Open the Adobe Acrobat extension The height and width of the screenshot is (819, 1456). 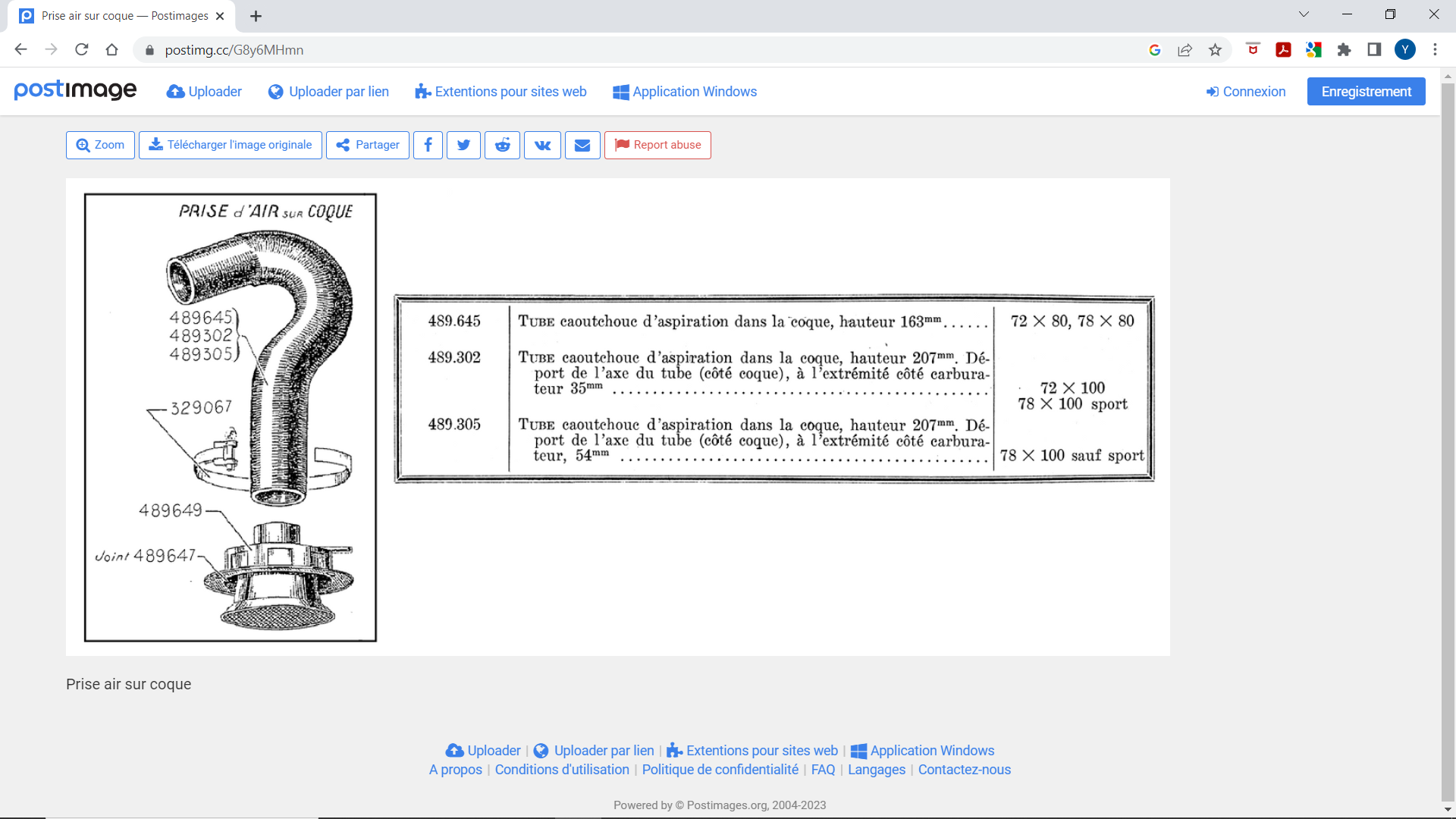(x=1283, y=50)
